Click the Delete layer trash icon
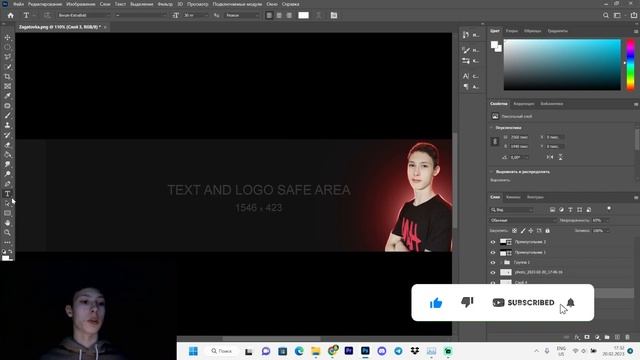This screenshot has height=360, width=640. [x=627, y=337]
